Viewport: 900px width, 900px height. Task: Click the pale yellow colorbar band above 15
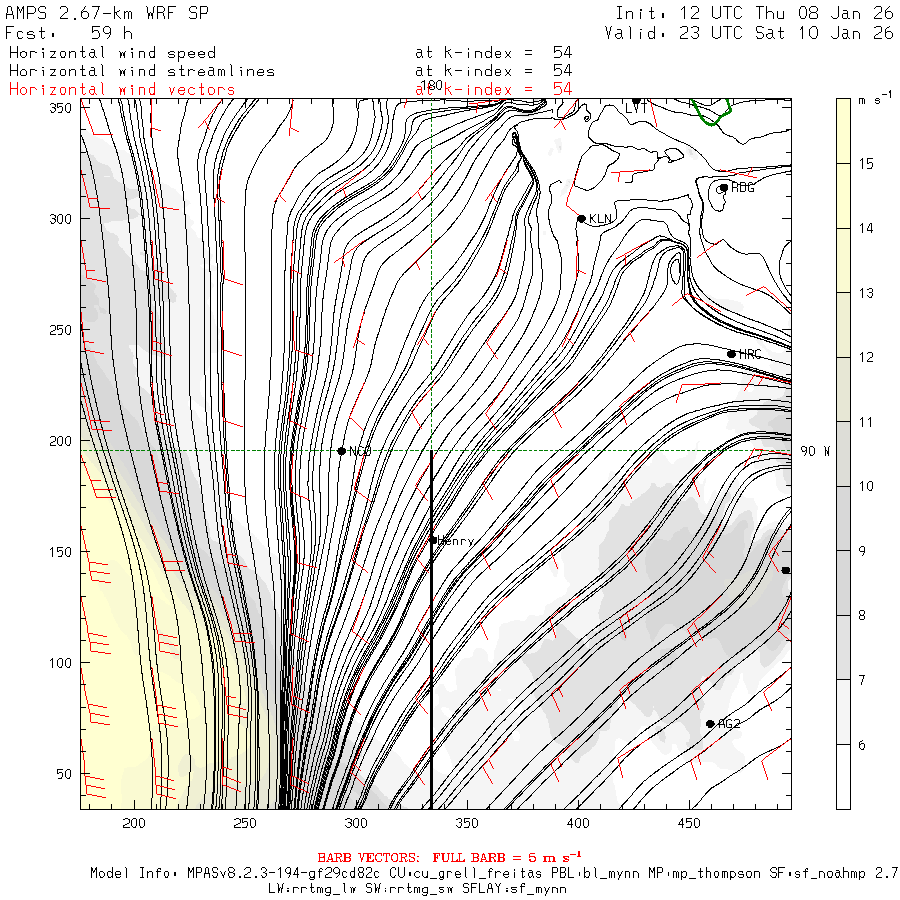[x=843, y=131]
